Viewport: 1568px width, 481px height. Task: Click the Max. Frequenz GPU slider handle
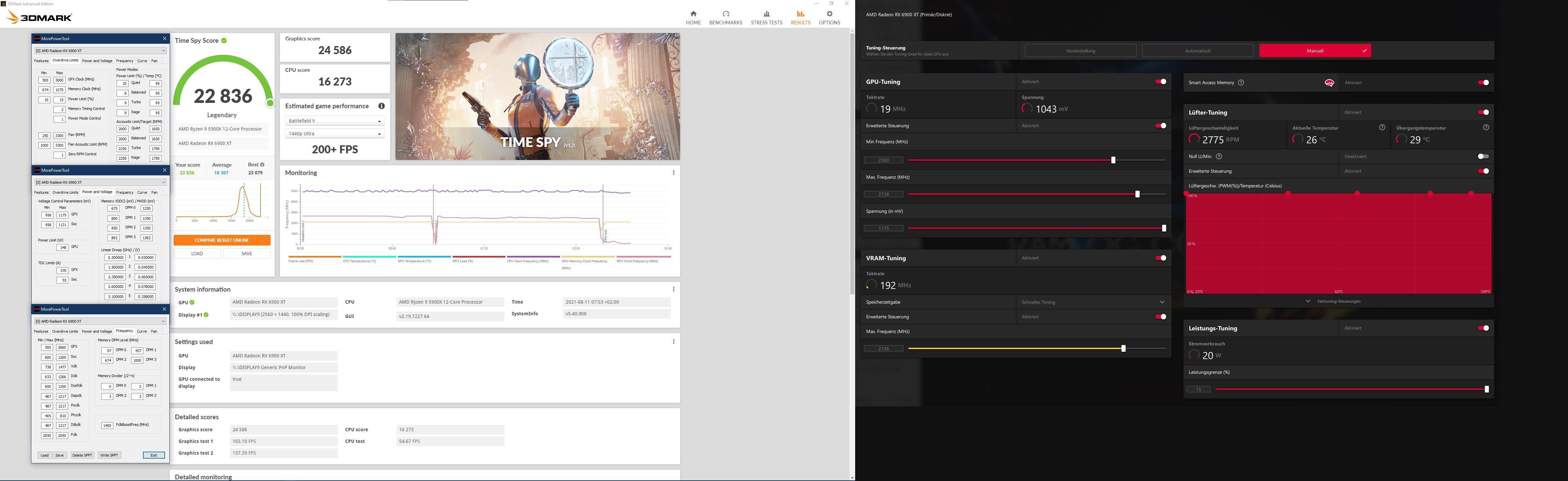[x=1137, y=194]
